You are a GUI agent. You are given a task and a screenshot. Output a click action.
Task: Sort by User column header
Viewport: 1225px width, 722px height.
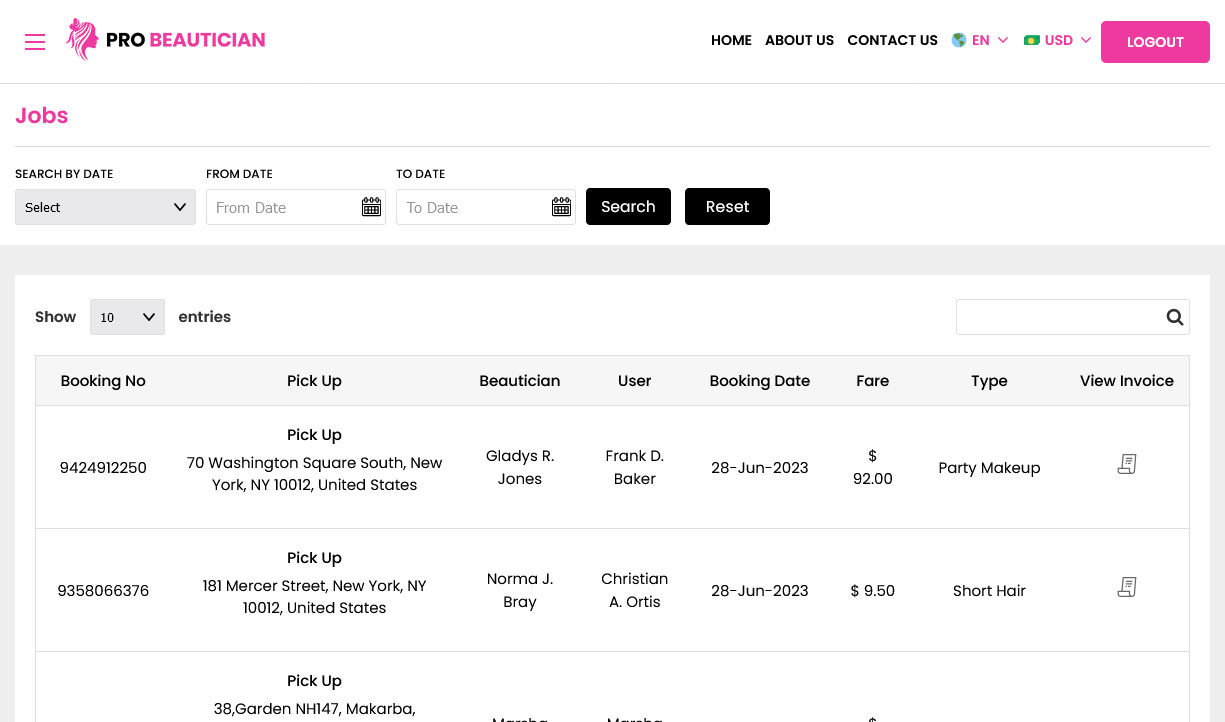(x=635, y=381)
